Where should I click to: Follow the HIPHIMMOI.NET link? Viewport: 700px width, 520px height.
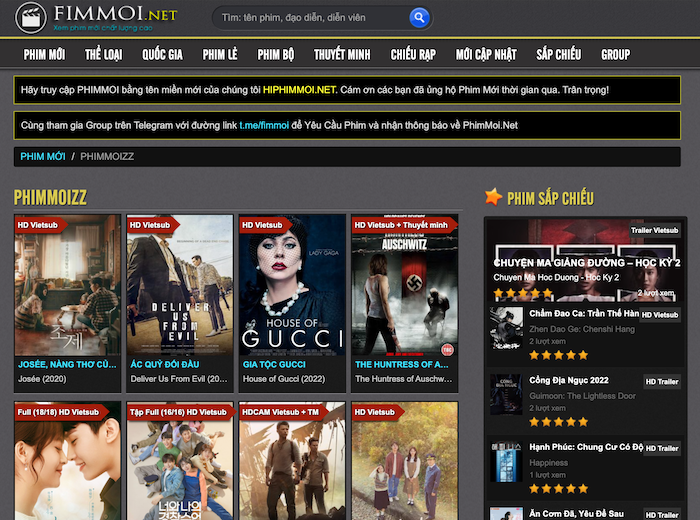(x=299, y=90)
